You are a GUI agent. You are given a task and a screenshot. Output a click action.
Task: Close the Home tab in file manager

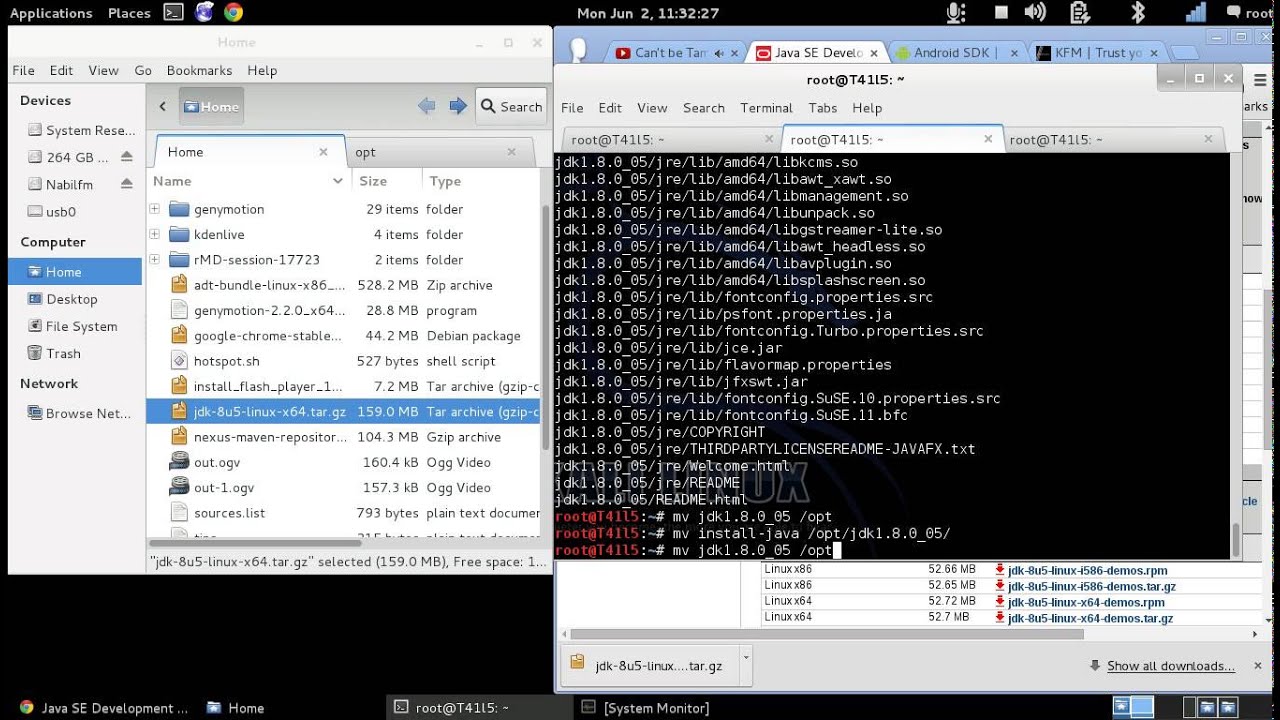point(323,152)
